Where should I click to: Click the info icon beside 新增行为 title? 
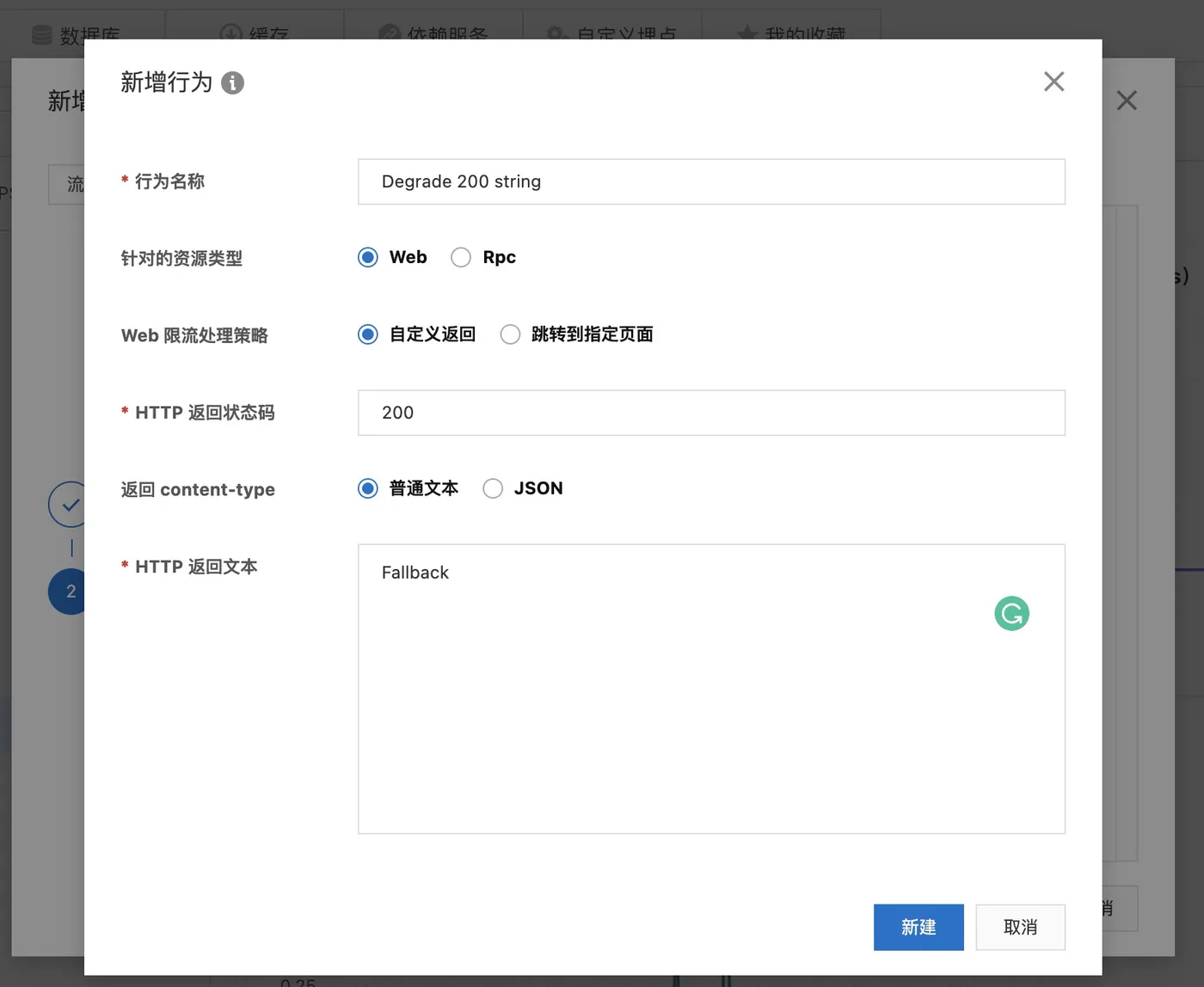point(232,83)
